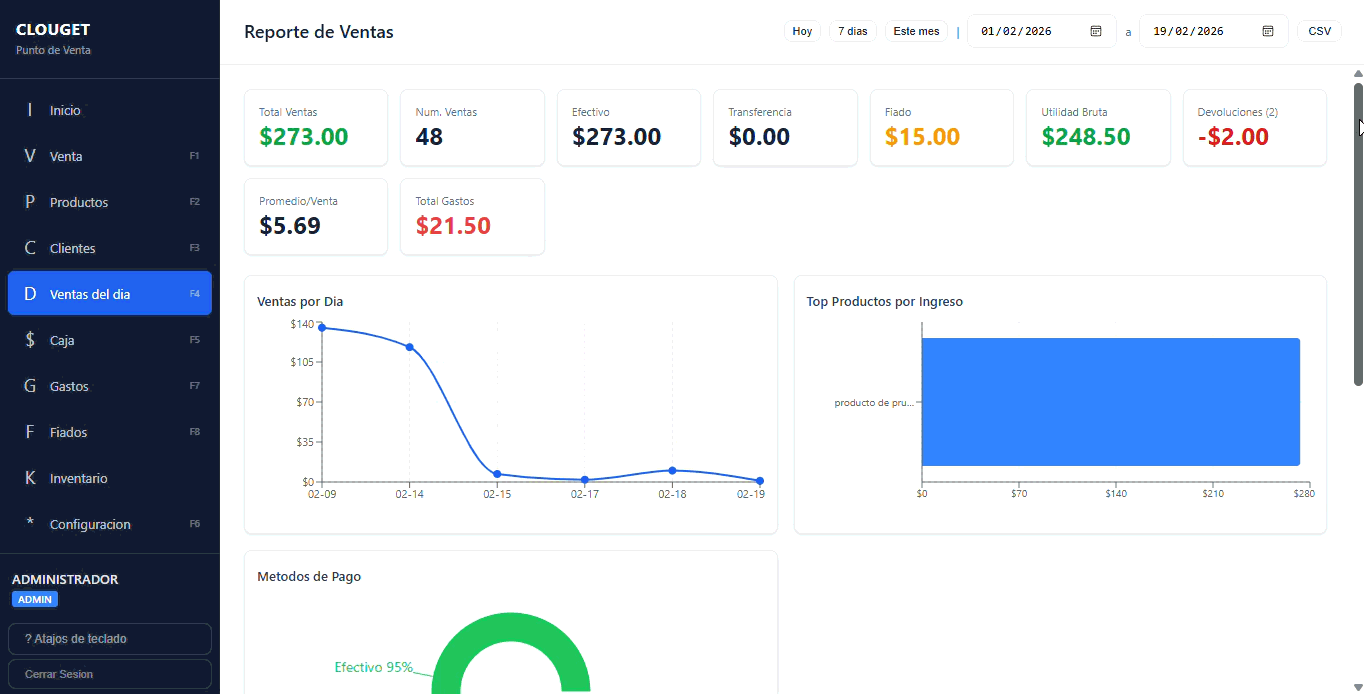
Task: Click the start date field 01/02/2026
Action: (1042, 31)
